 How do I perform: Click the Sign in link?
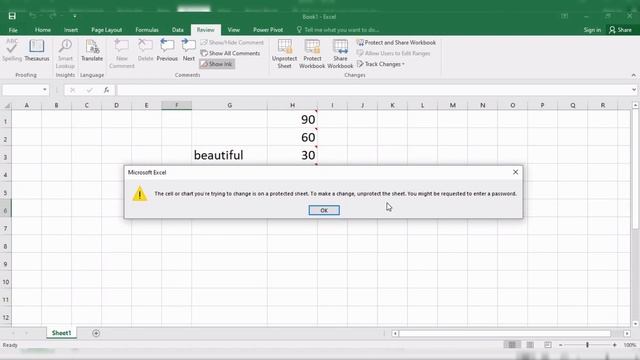[592, 30]
